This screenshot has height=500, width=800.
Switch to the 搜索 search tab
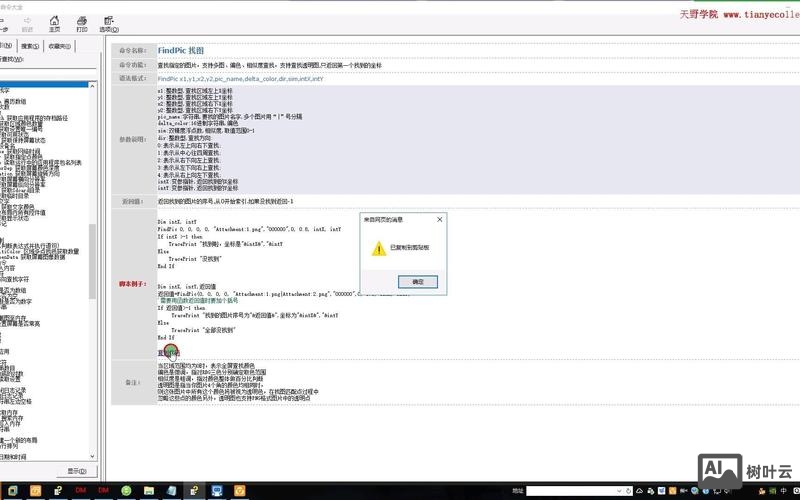pos(30,46)
